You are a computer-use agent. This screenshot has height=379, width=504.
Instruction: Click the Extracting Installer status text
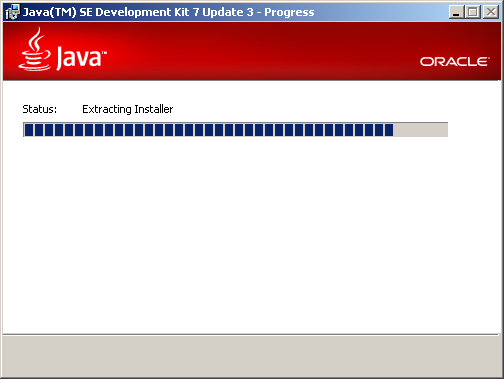(x=128, y=109)
